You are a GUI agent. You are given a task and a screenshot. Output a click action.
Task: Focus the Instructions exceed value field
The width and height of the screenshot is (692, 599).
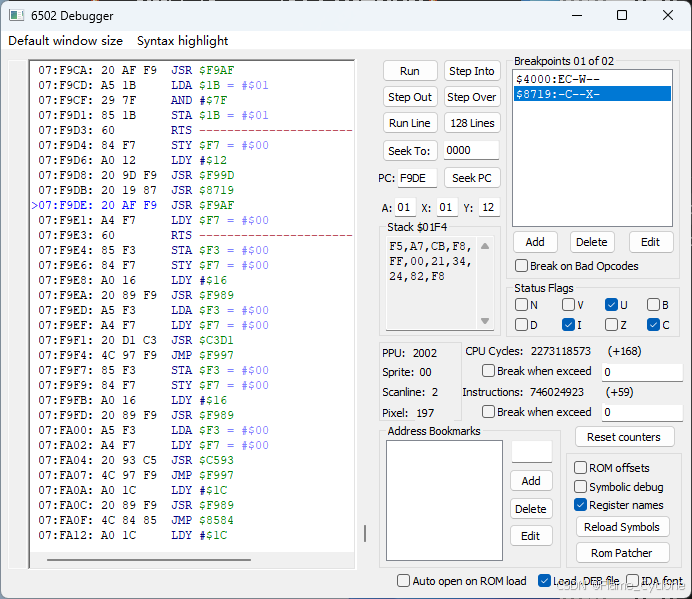642,412
